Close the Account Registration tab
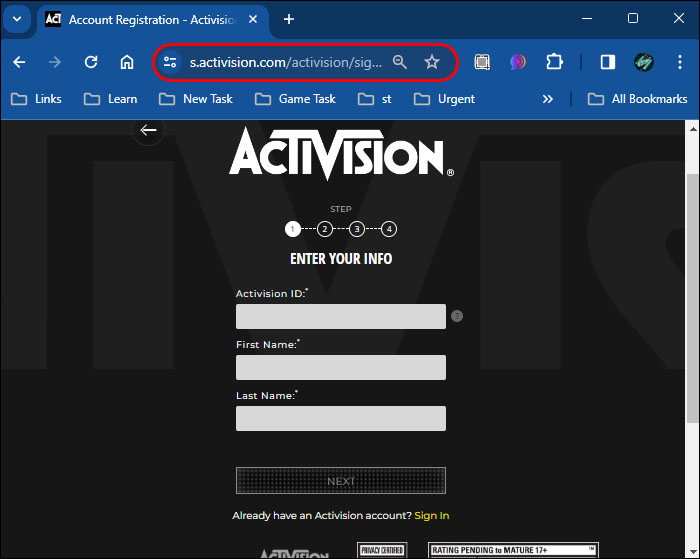 click(253, 19)
